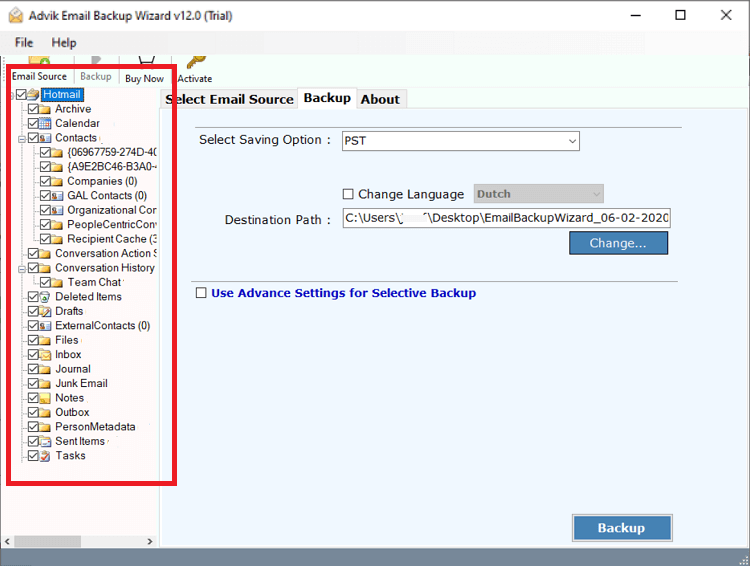Collapse the Contacts tree node
The width and height of the screenshot is (750, 566).
point(22,138)
